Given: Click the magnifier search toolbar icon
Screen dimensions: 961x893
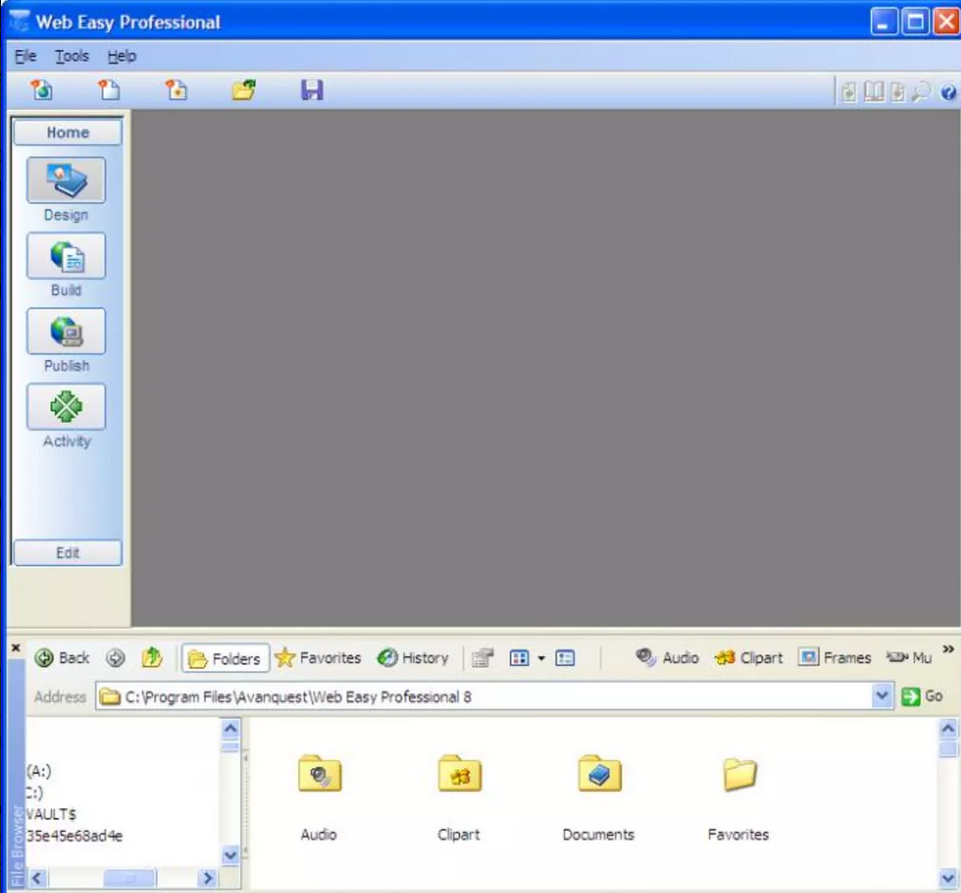Looking at the screenshot, I should tap(921, 92).
